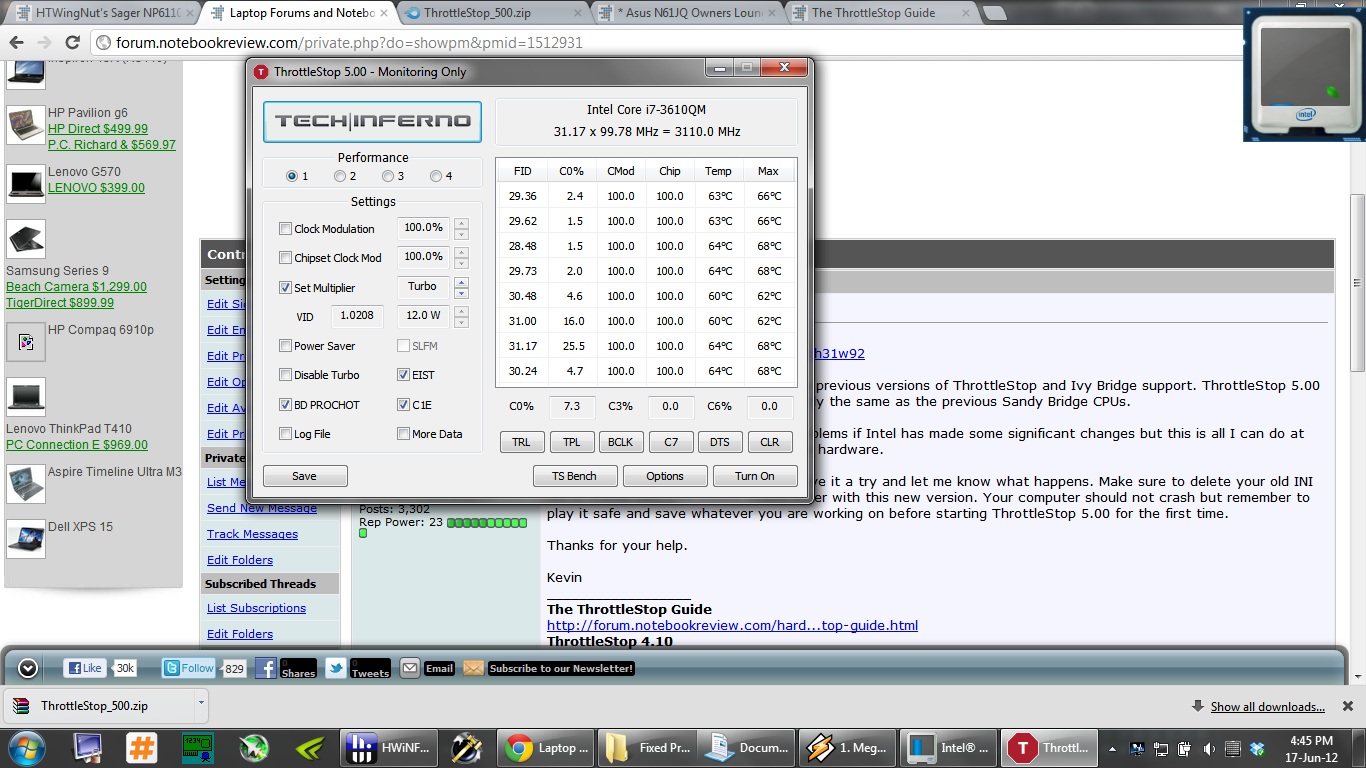
Task: Click the DTS button
Action: pos(719,442)
